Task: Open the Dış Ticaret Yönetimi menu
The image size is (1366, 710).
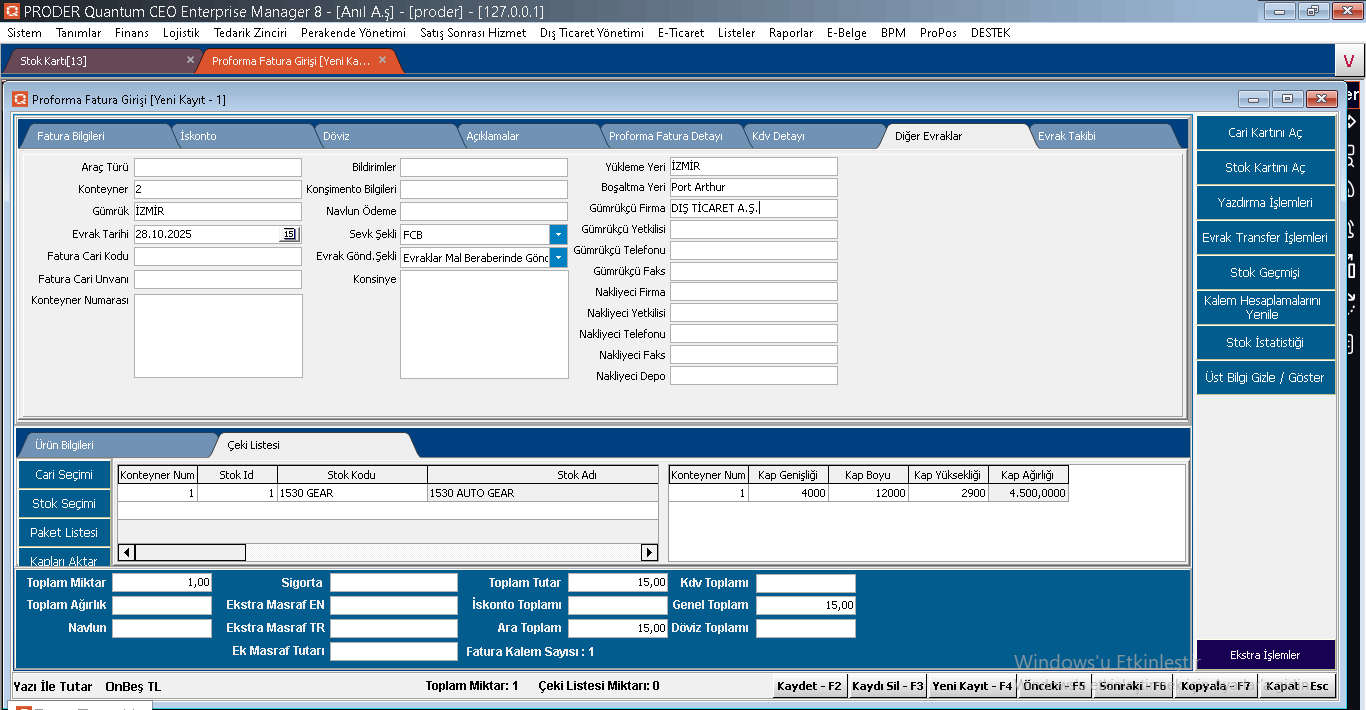Action: coord(591,33)
